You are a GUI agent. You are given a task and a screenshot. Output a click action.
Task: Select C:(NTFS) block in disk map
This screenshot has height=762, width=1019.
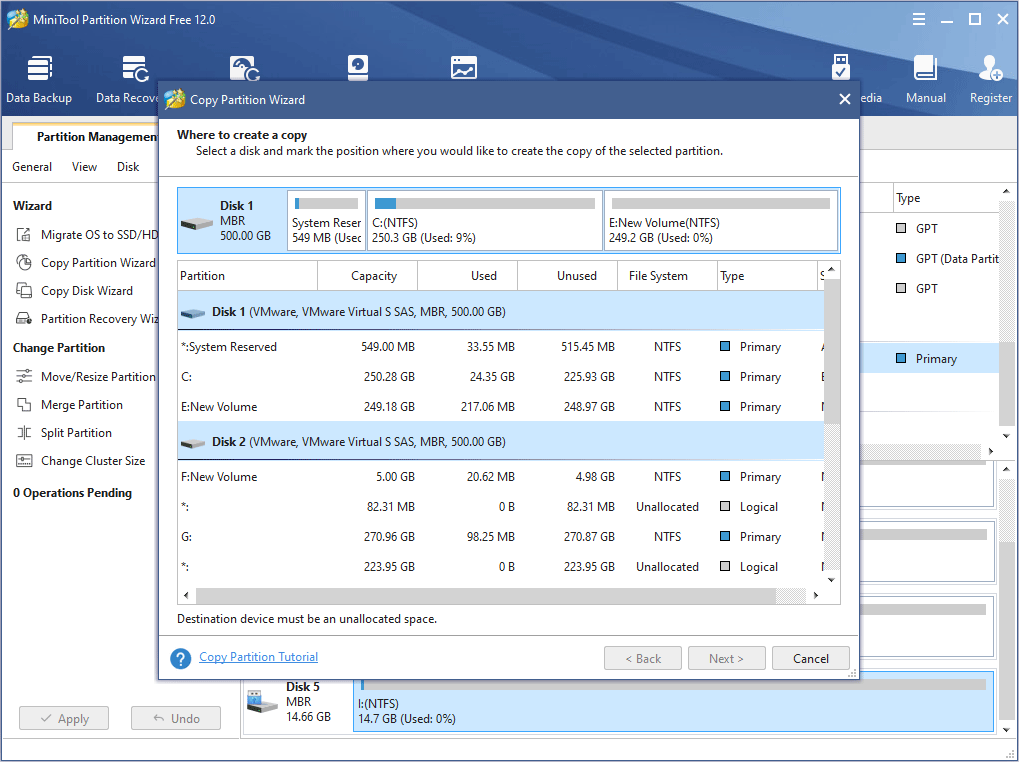point(485,221)
